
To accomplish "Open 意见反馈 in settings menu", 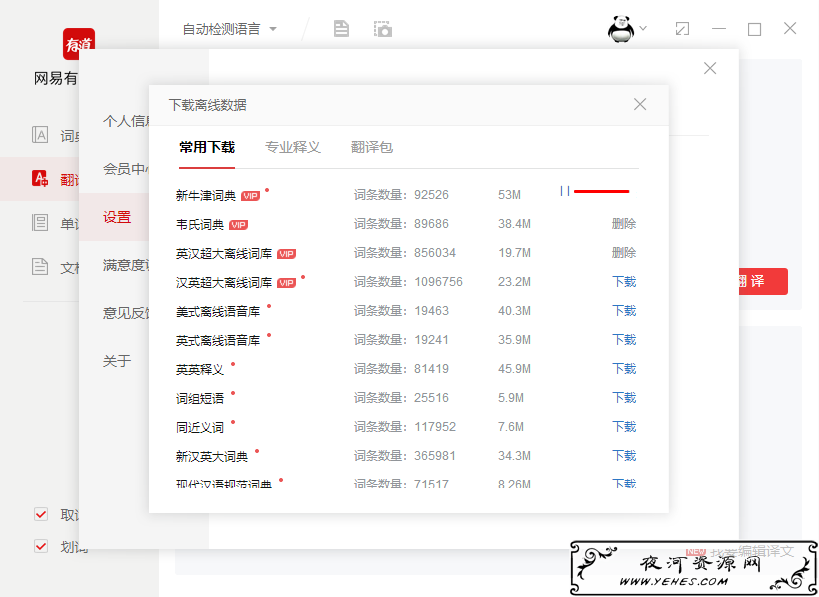I will pyautogui.click(x=126, y=313).
